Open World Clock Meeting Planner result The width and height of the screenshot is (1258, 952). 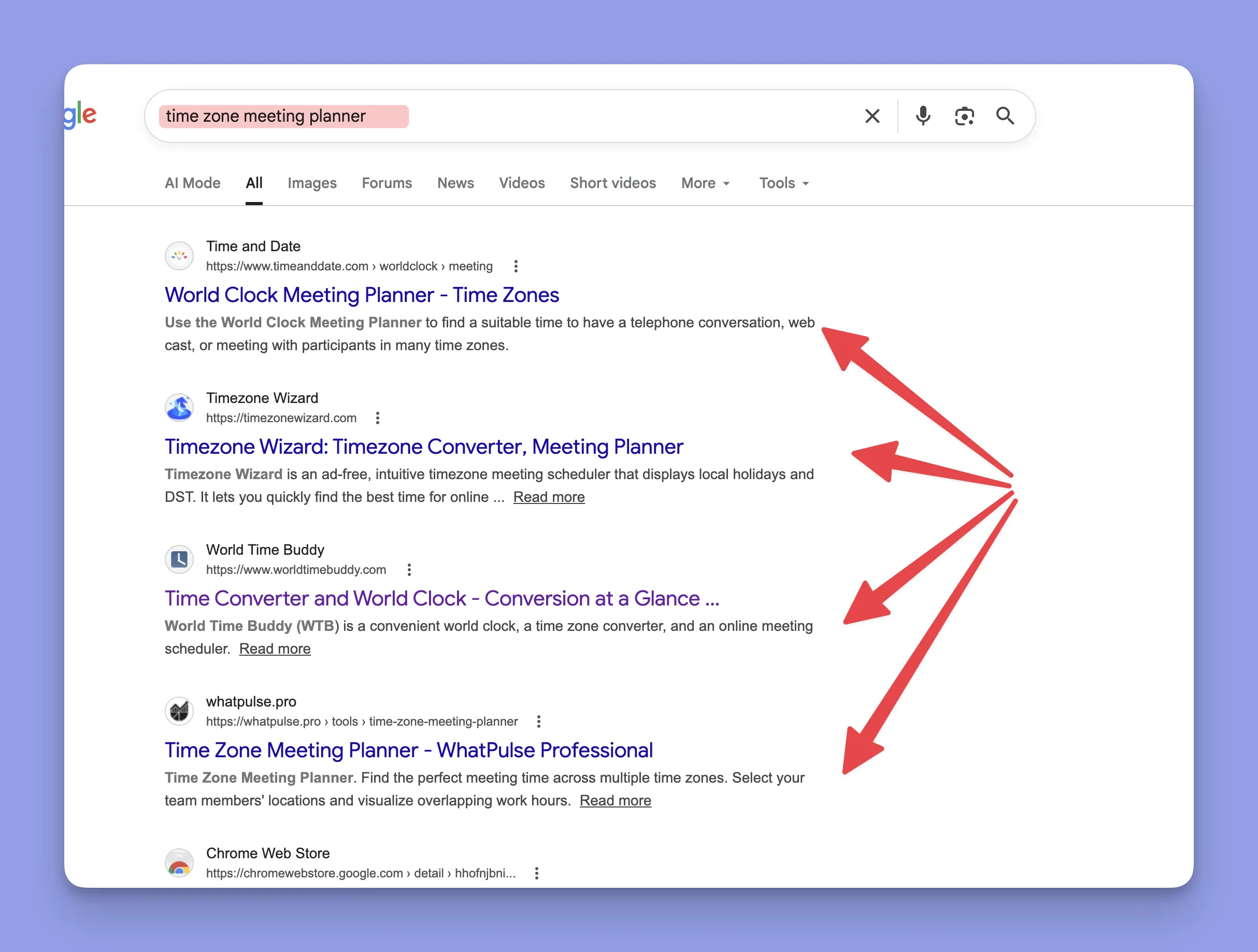coord(362,295)
